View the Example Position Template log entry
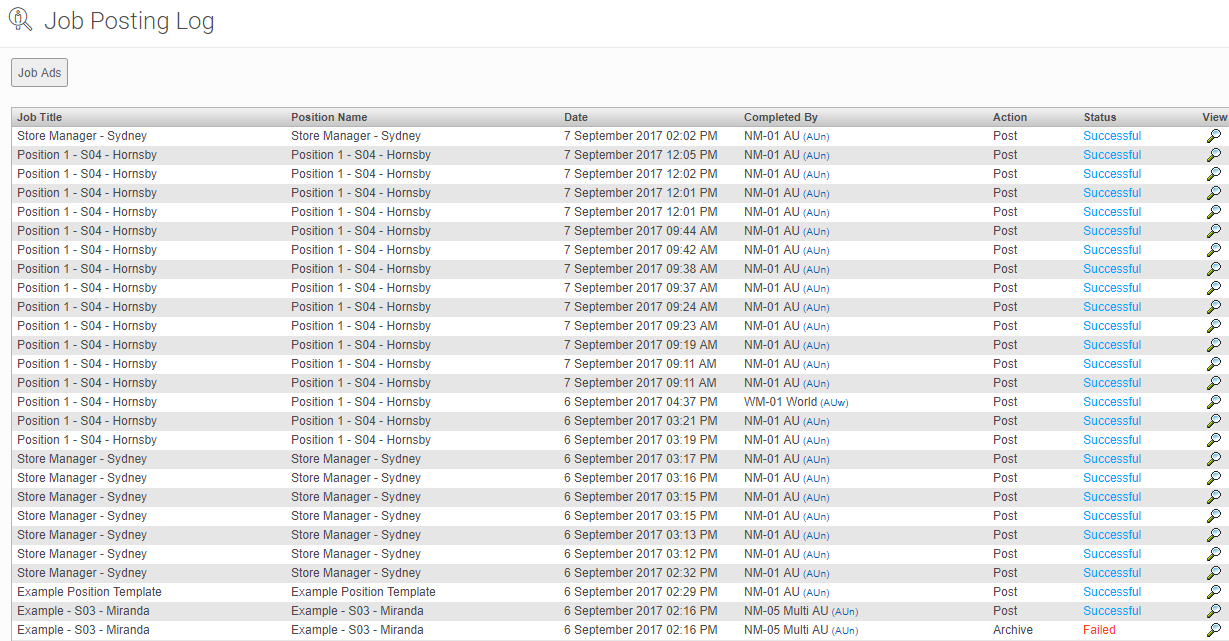This screenshot has width=1229, height=641. tap(1213, 592)
